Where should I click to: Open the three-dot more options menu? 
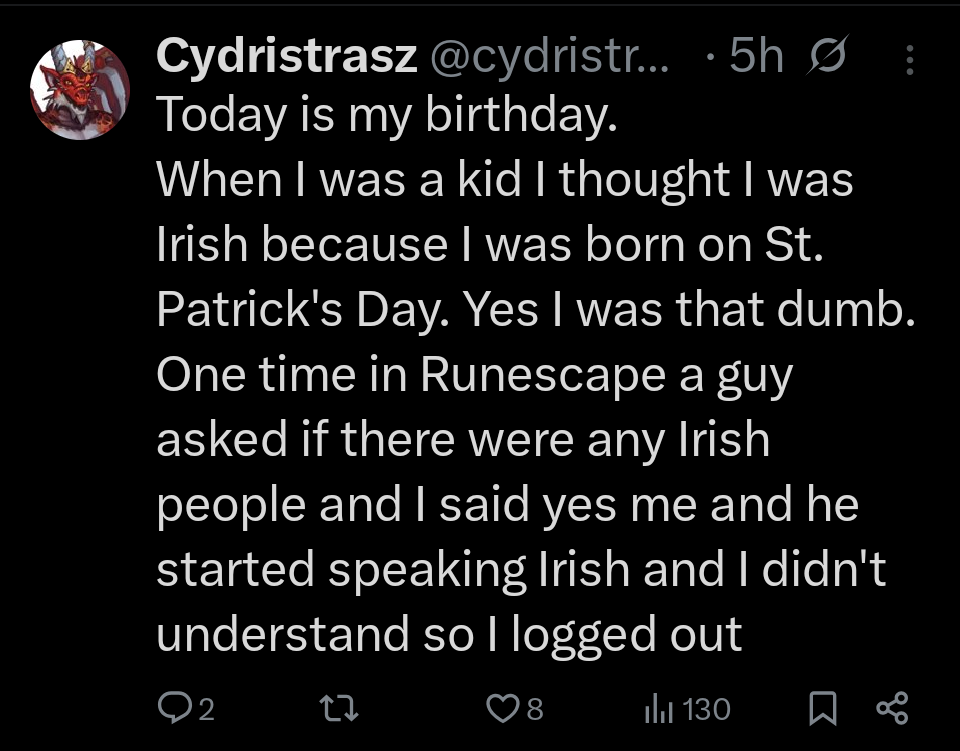point(909,61)
